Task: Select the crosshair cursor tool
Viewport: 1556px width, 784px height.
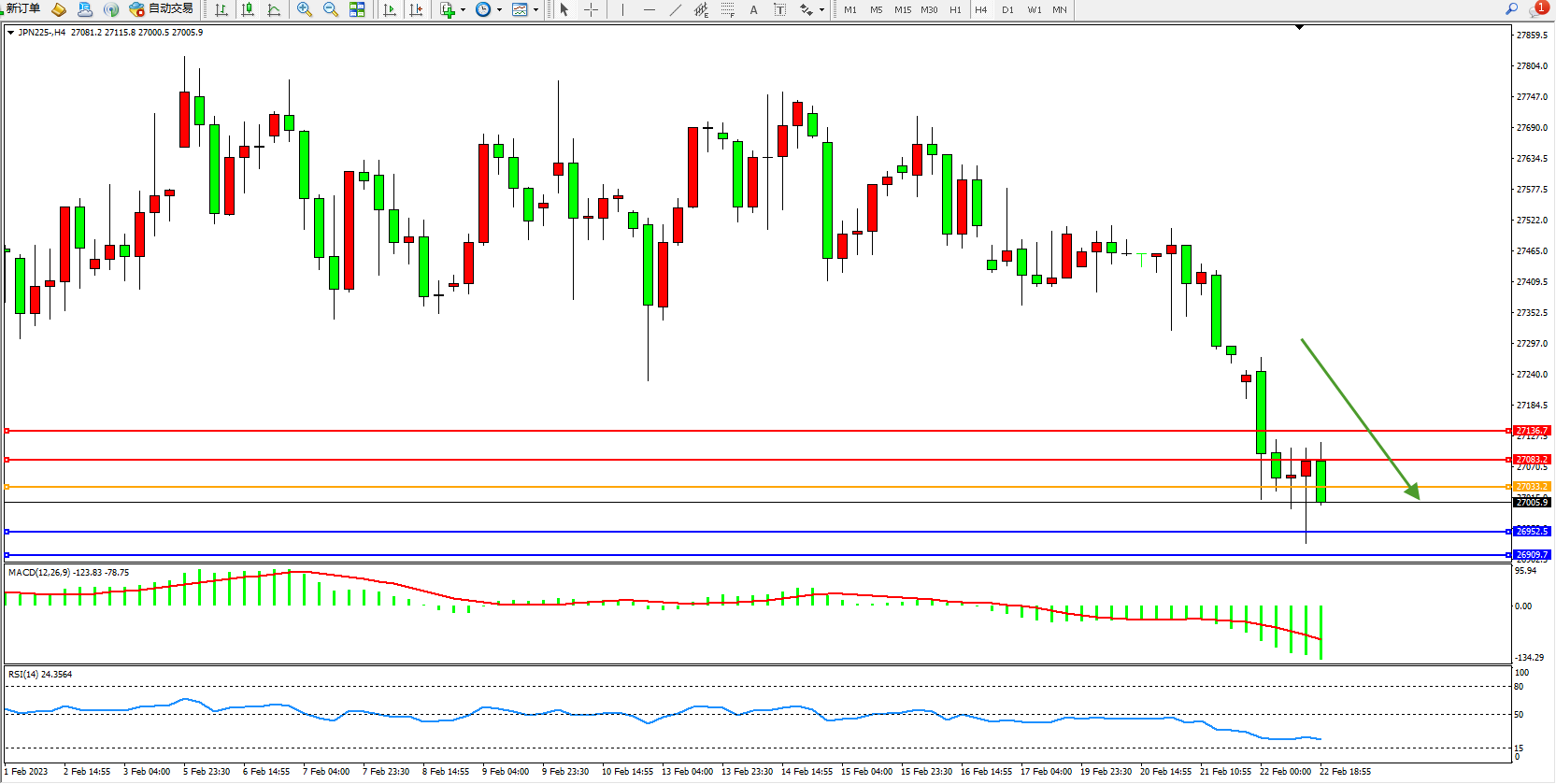Action: tap(592, 9)
